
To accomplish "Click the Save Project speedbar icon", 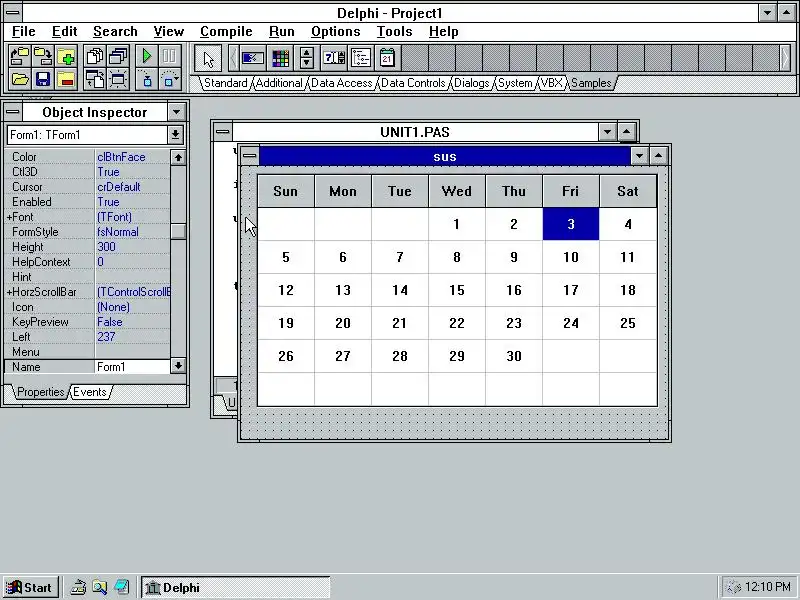I will click(x=43, y=57).
